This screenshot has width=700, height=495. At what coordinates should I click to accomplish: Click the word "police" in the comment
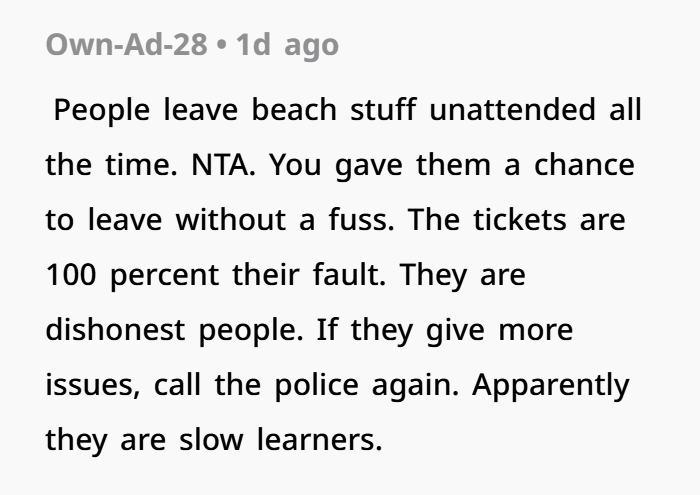(317, 385)
